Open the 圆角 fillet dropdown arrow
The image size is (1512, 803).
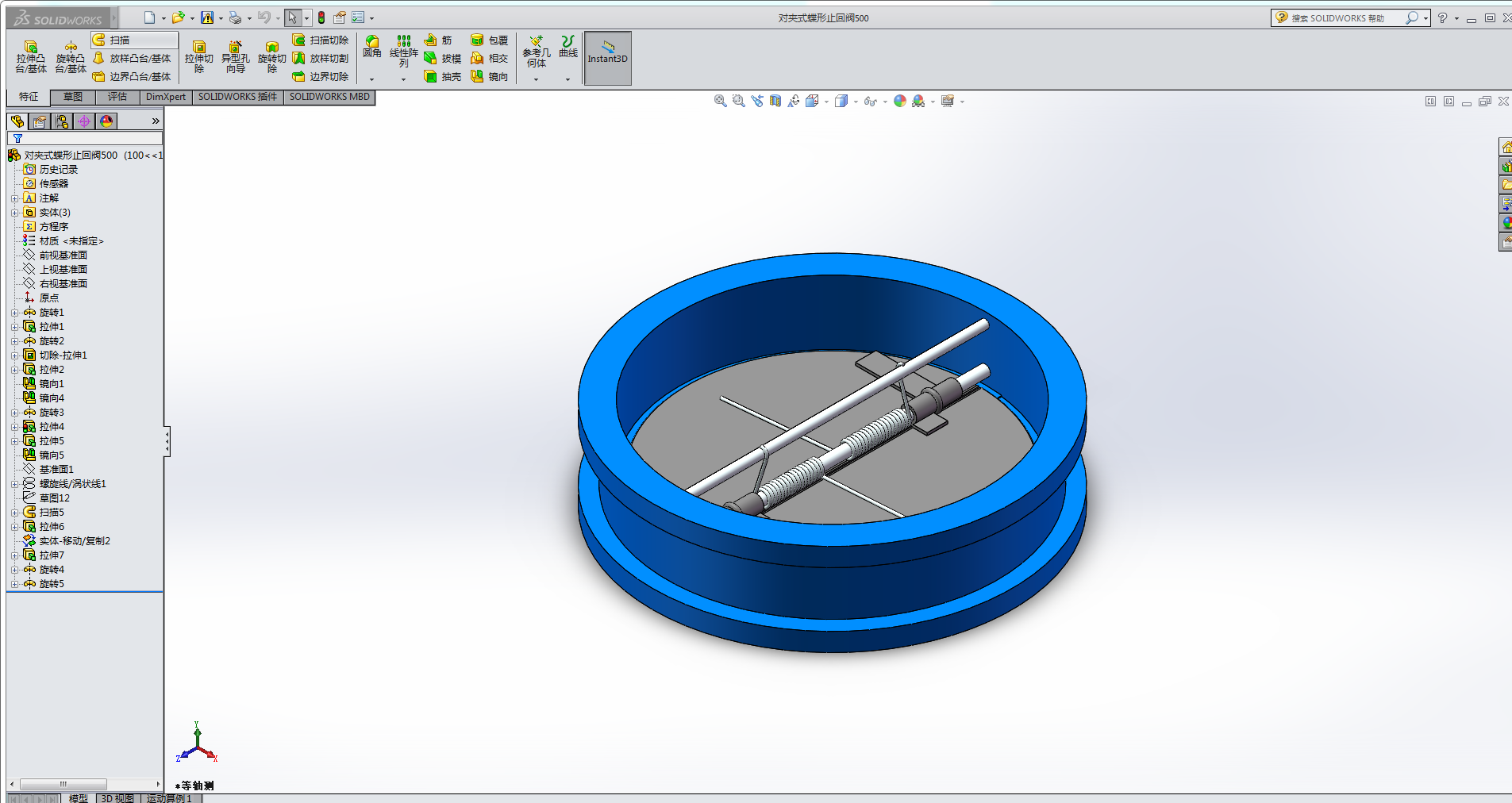click(x=371, y=79)
